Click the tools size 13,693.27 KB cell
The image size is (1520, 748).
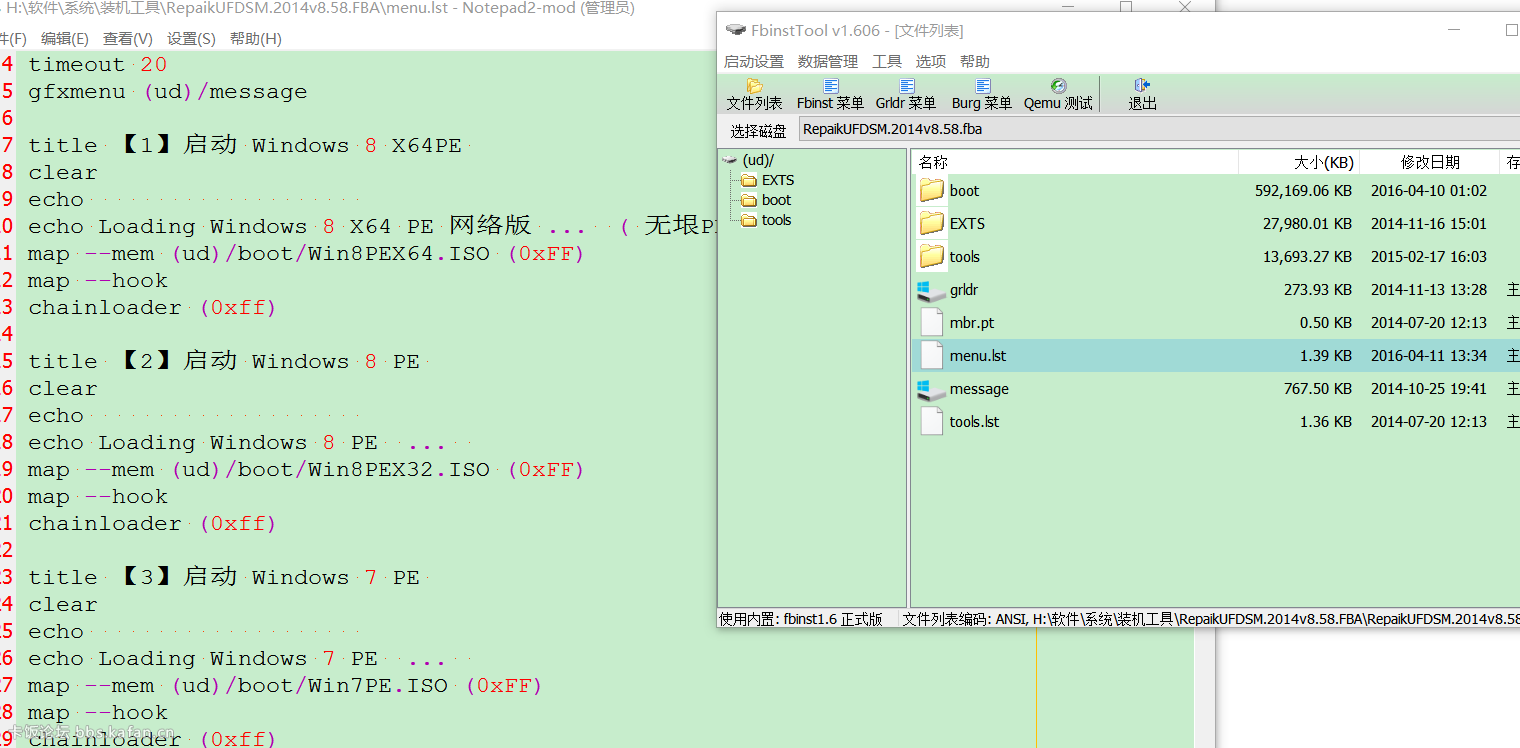pyautogui.click(x=1307, y=256)
